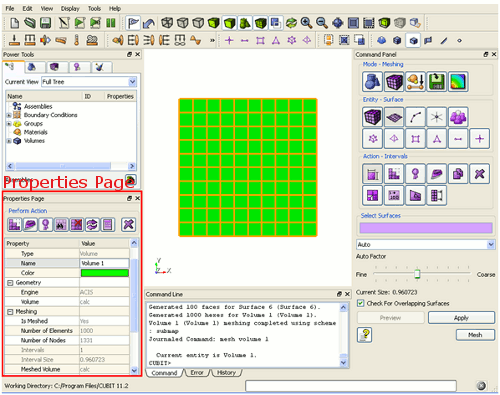The width and height of the screenshot is (500, 395).
Task: Expand the Volumes tree node
Action: tap(9, 141)
